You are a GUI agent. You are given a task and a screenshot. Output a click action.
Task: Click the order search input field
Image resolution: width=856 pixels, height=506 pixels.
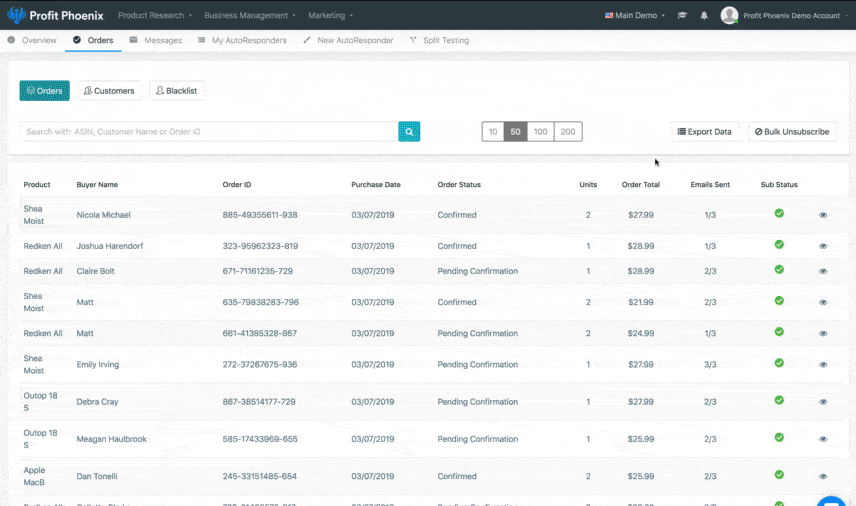(208, 132)
